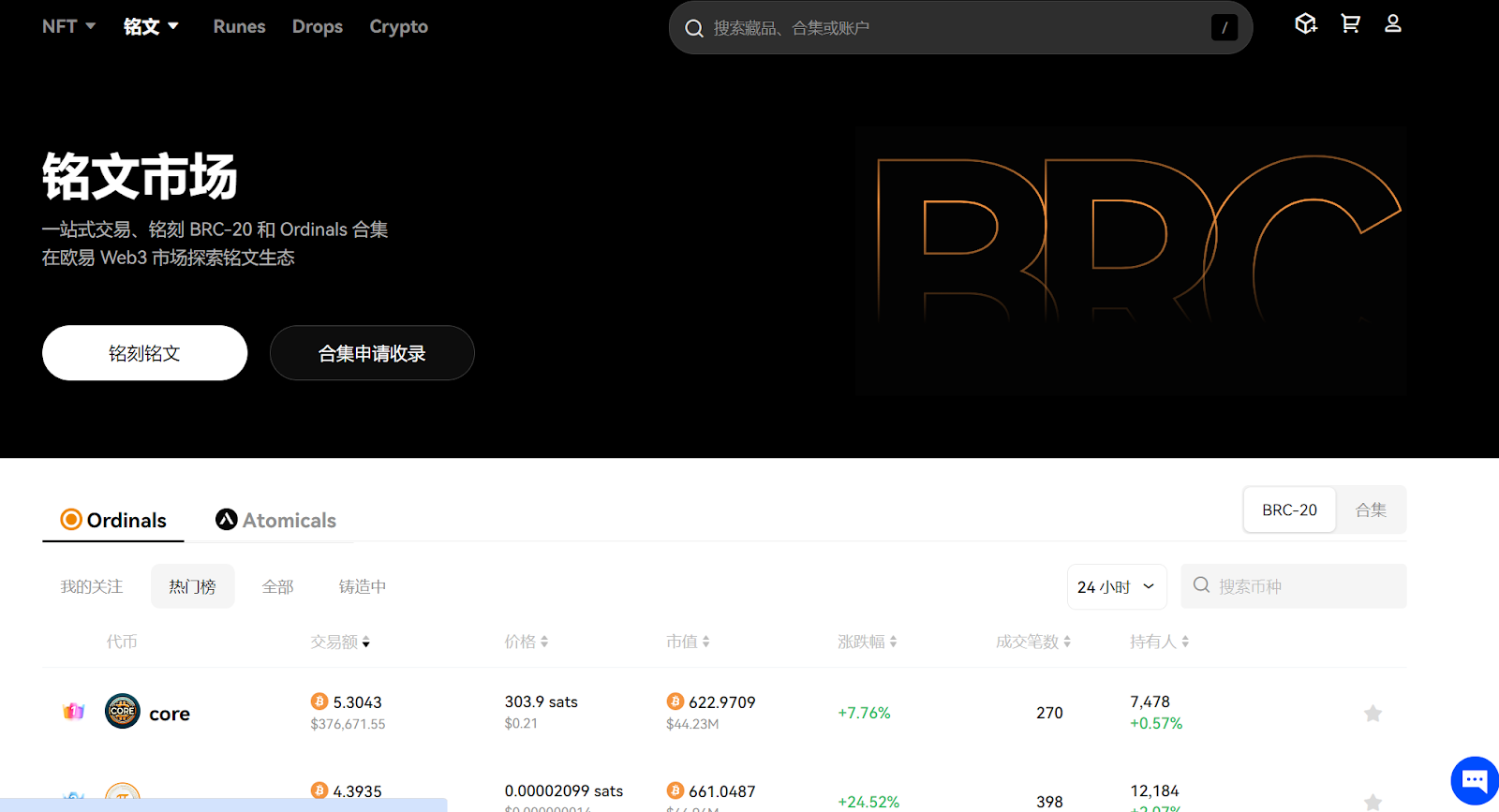The height and width of the screenshot is (812, 1499).
Task: Sort the table by 市值
Action: pyautogui.click(x=688, y=642)
